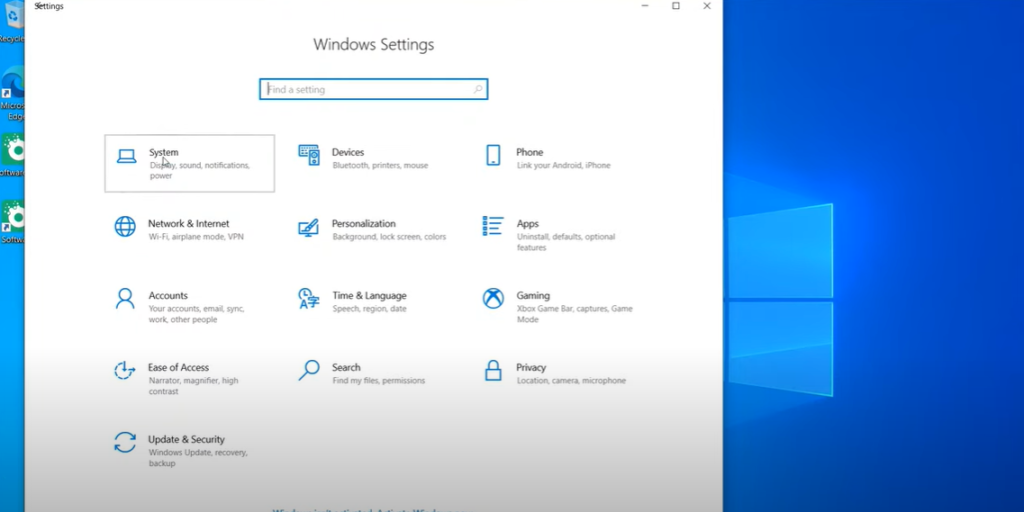Open the Privacy padlock icon
The width and height of the screenshot is (1024, 512).
tap(493, 370)
